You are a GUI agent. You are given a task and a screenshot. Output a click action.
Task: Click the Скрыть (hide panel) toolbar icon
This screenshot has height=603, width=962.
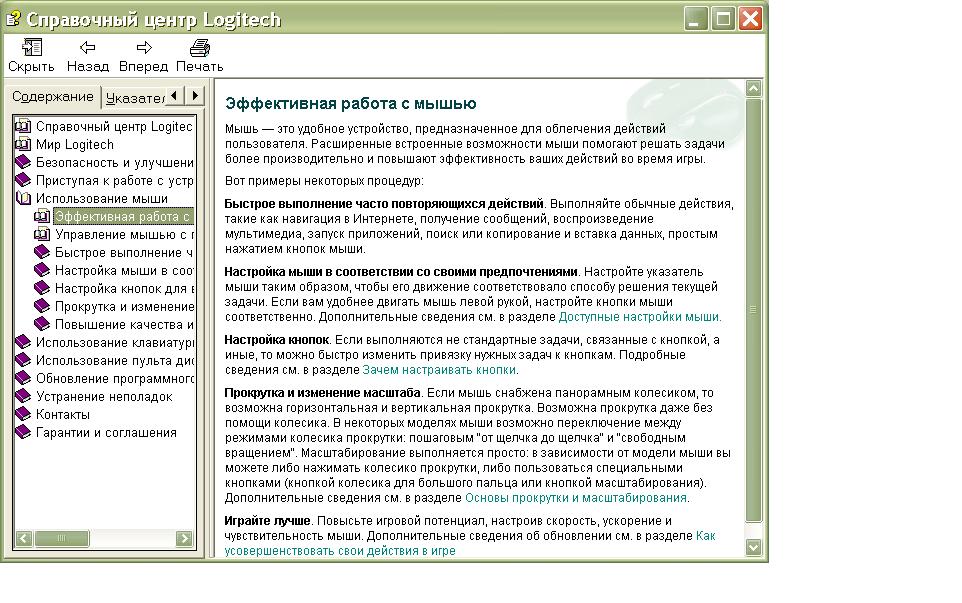tap(31, 48)
